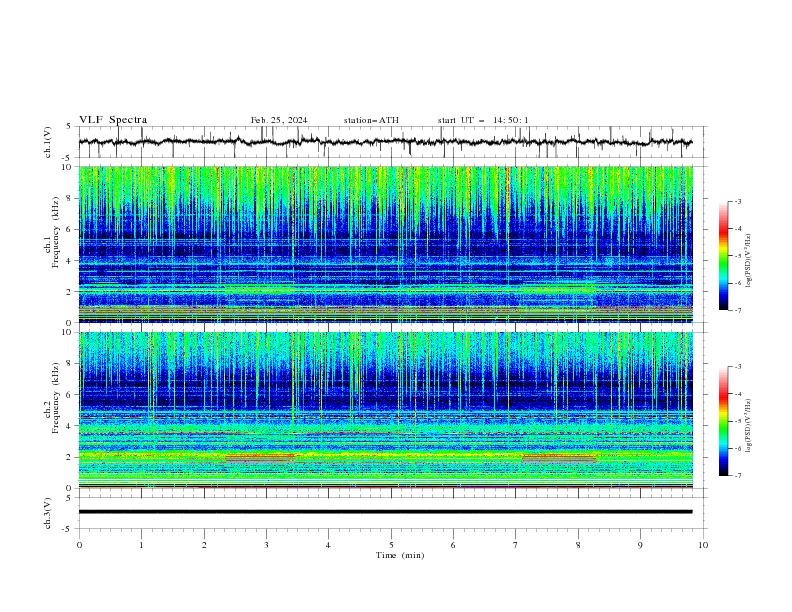Click the '-7' label on ch.2 color bar
792x612 pixels.
click(737, 476)
